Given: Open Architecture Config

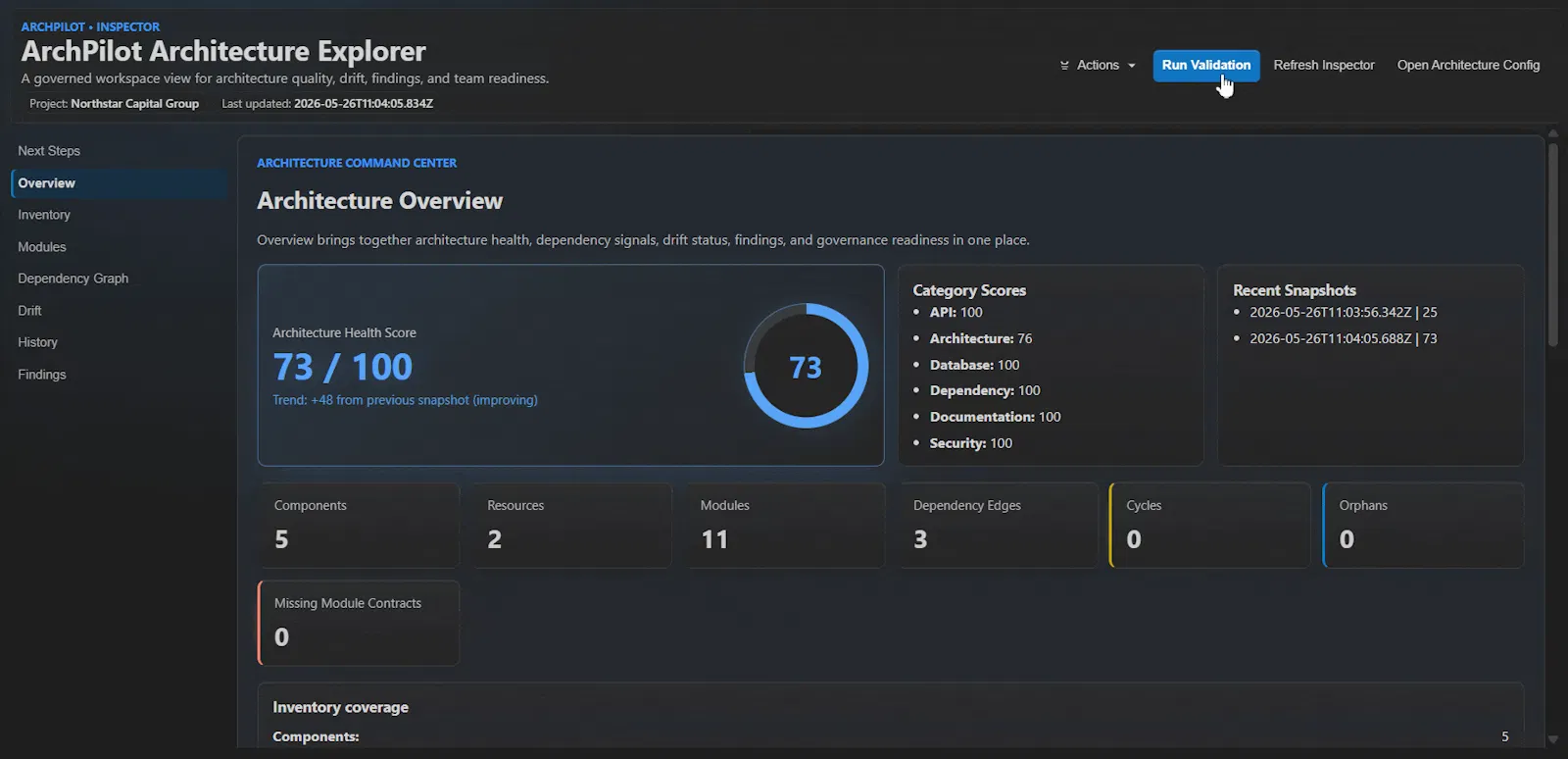Looking at the screenshot, I should point(1468,66).
